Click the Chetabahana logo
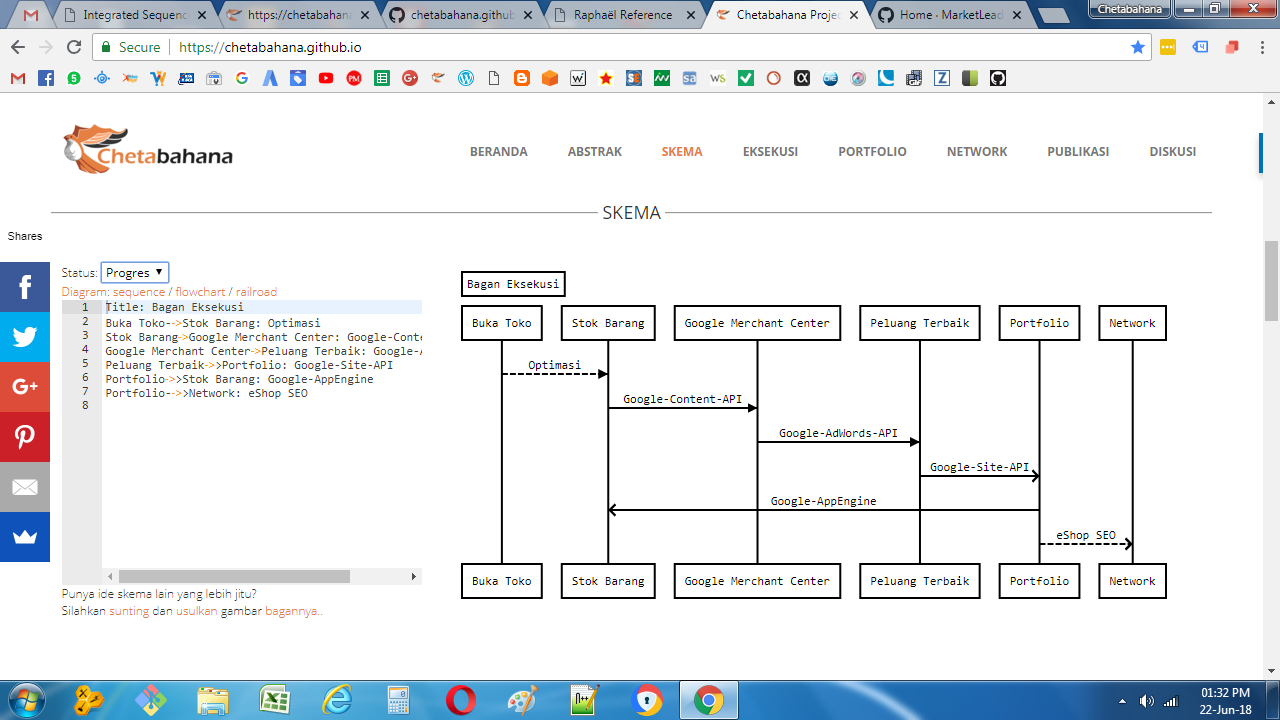 tap(147, 150)
